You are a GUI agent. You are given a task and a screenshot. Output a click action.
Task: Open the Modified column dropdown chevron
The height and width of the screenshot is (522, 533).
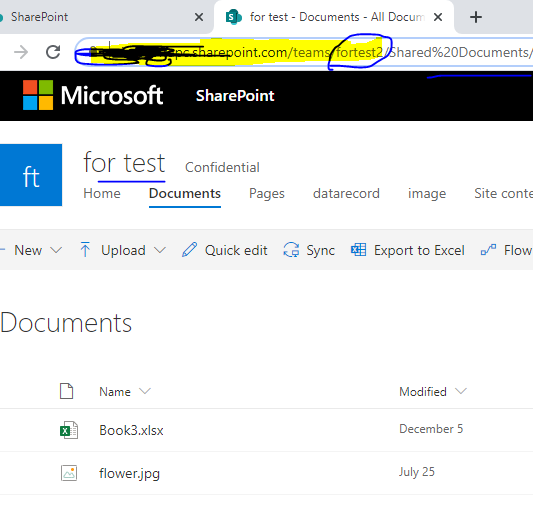[x=461, y=391]
